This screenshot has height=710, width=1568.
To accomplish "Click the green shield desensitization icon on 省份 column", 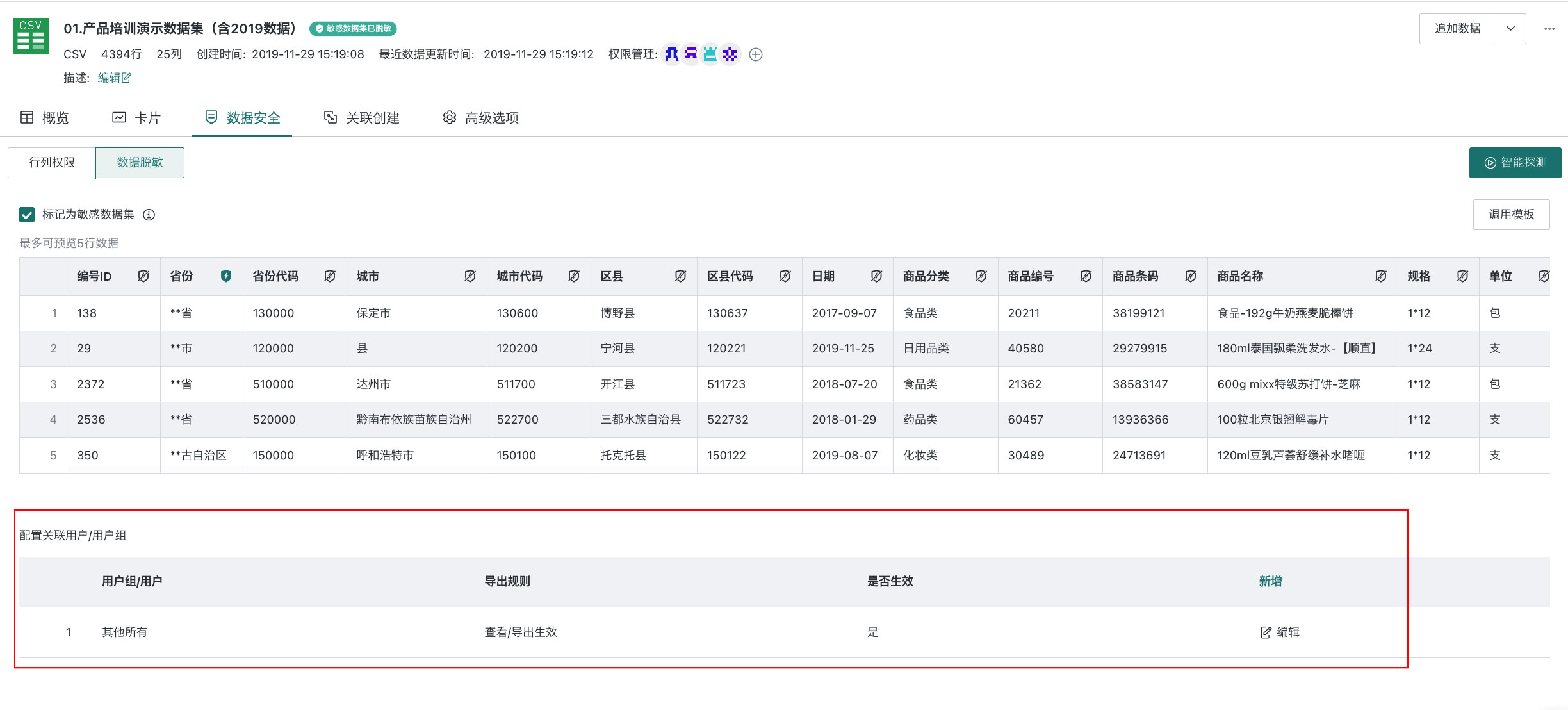I will click(227, 276).
